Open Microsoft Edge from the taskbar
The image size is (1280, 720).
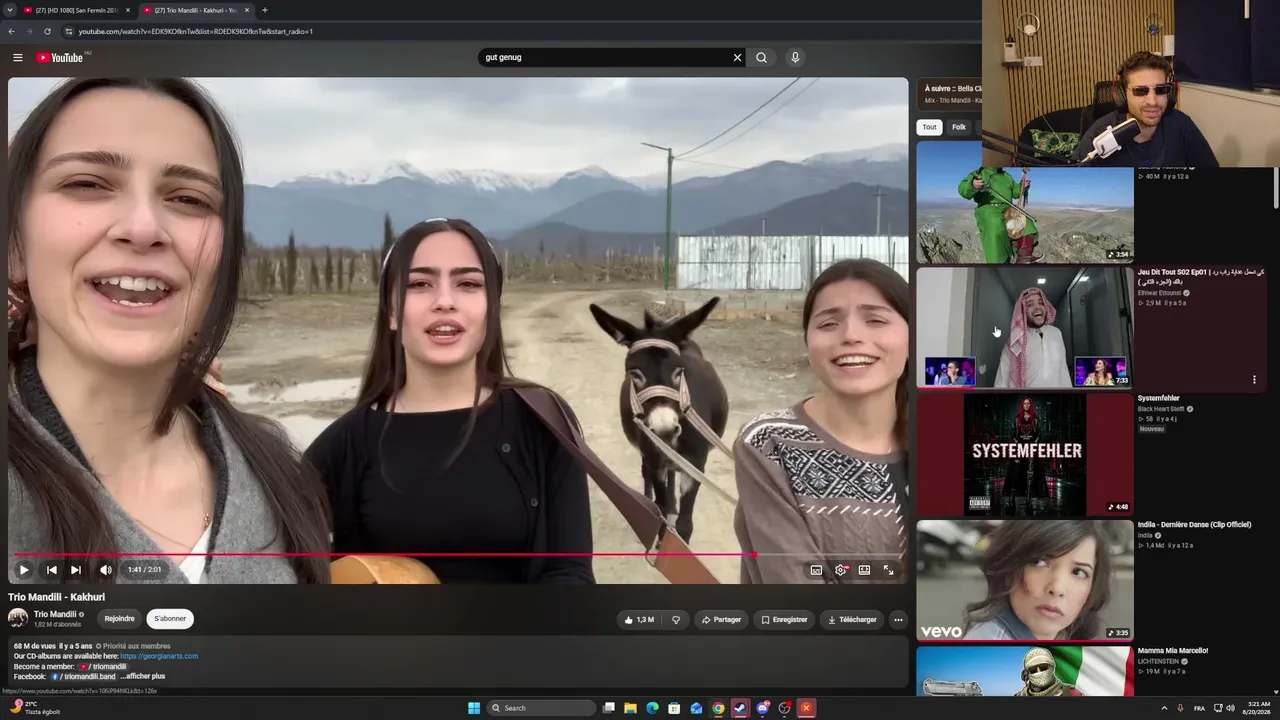click(x=652, y=708)
